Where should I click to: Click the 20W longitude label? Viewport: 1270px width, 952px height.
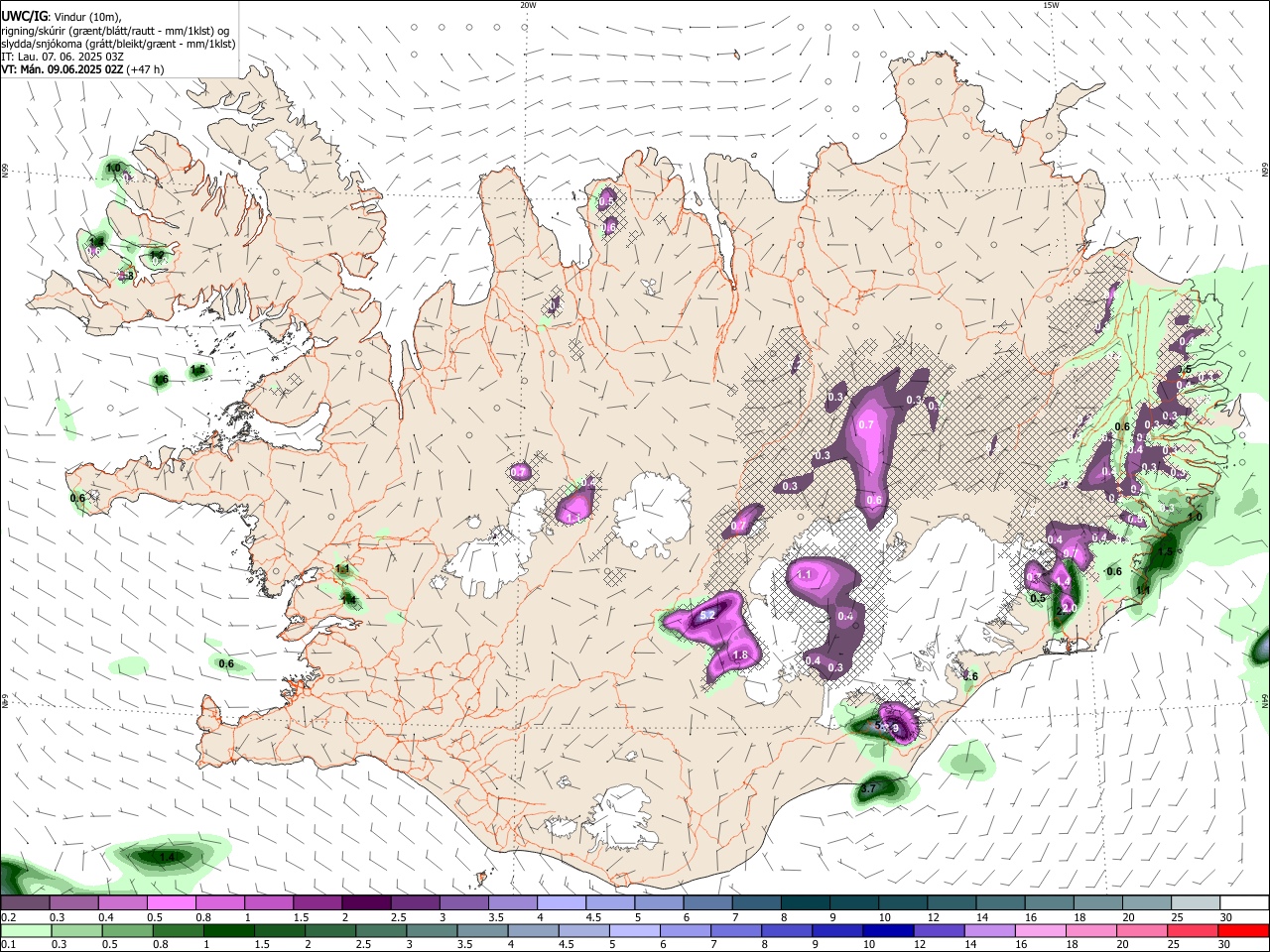click(529, 5)
